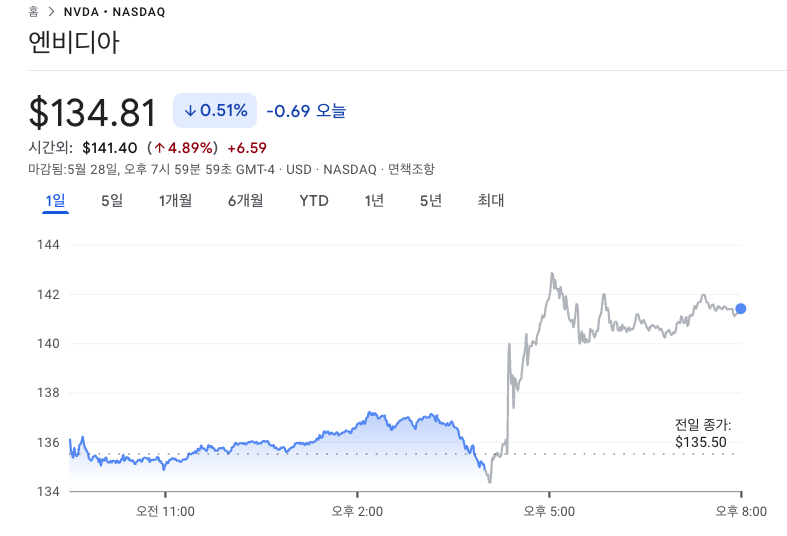Select the 6개월 range tab
Screen dimensions: 787x536
245,200
